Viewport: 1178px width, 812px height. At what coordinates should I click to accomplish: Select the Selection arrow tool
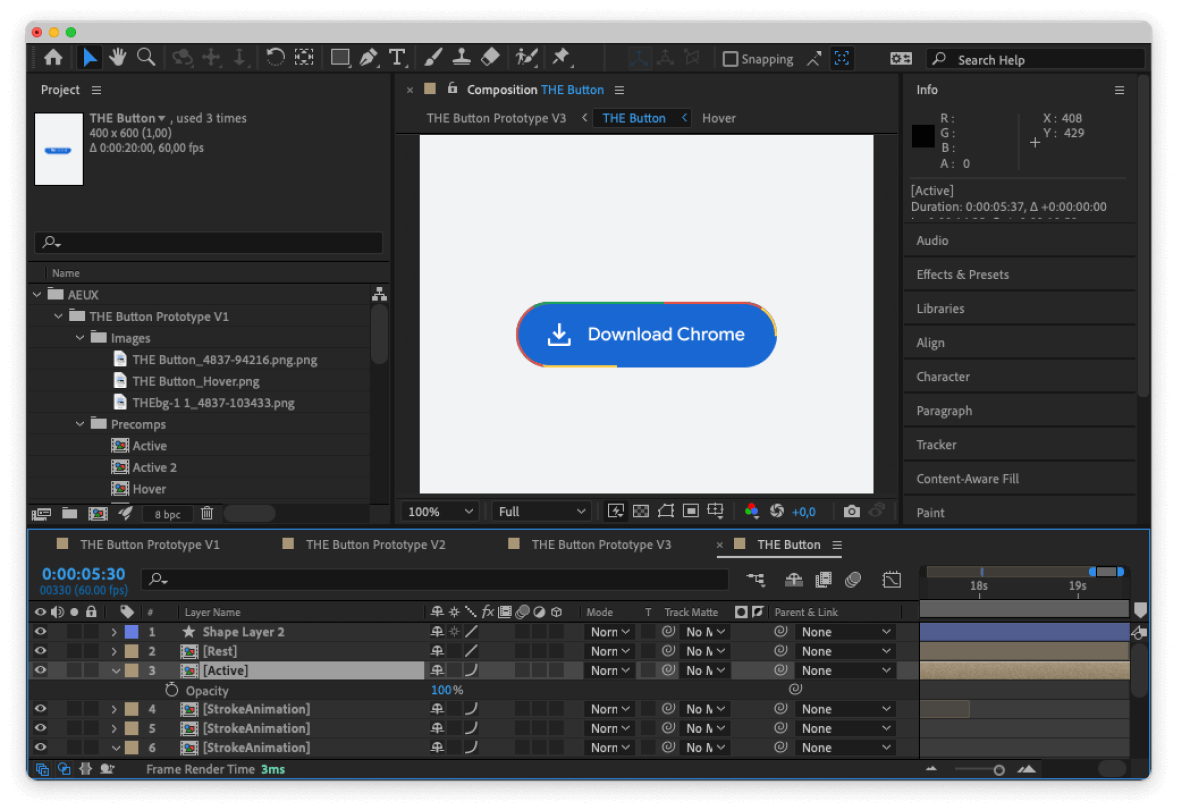[89, 58]
